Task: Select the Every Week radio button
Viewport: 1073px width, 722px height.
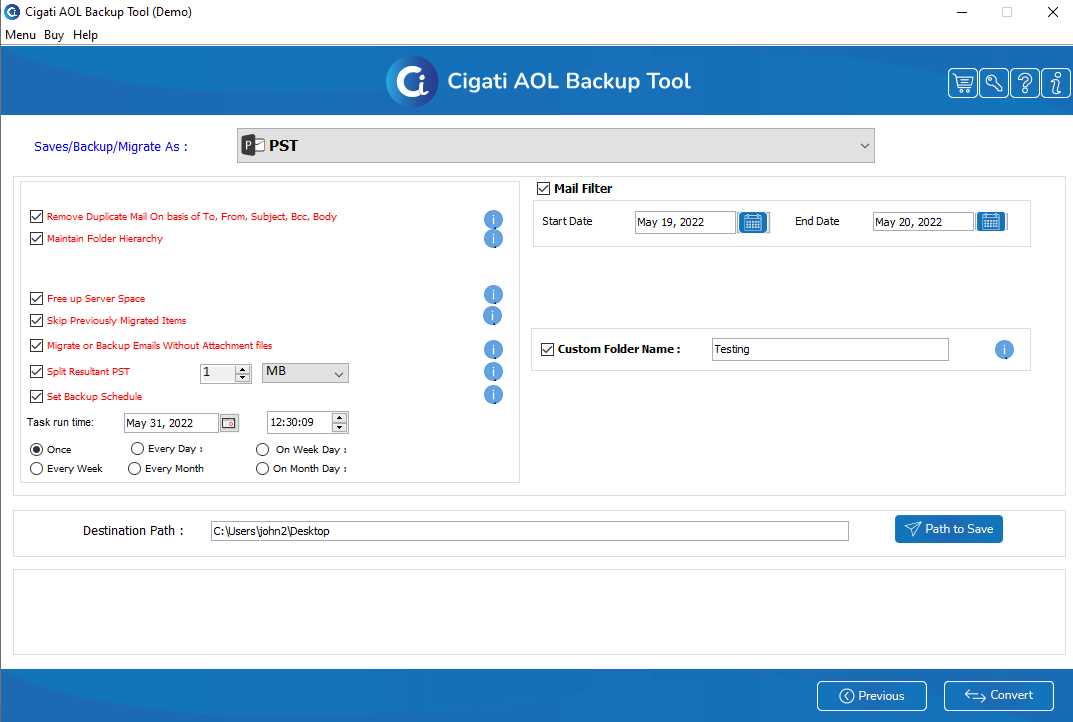Action: [x=36, y=468]
